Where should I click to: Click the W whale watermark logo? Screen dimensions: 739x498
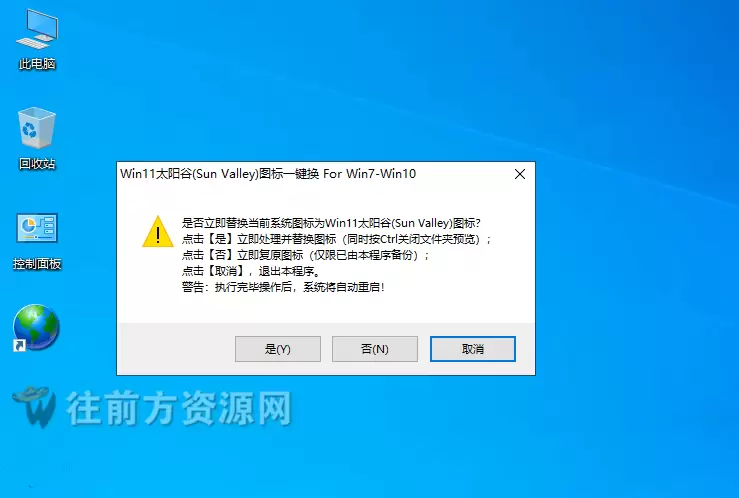34,407
